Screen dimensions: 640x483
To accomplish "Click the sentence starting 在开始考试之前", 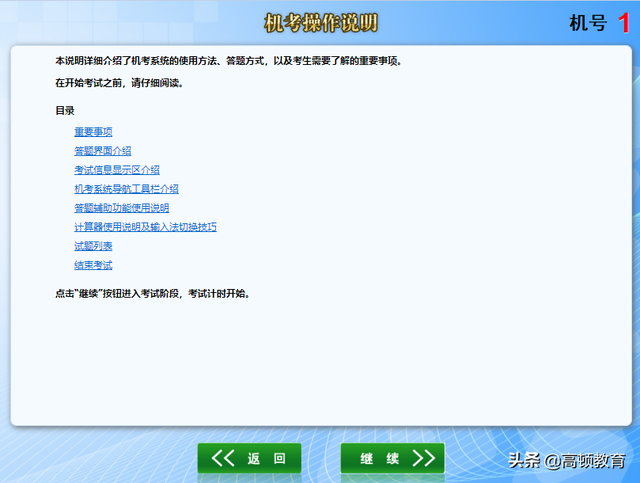I will tap(119, 83).
